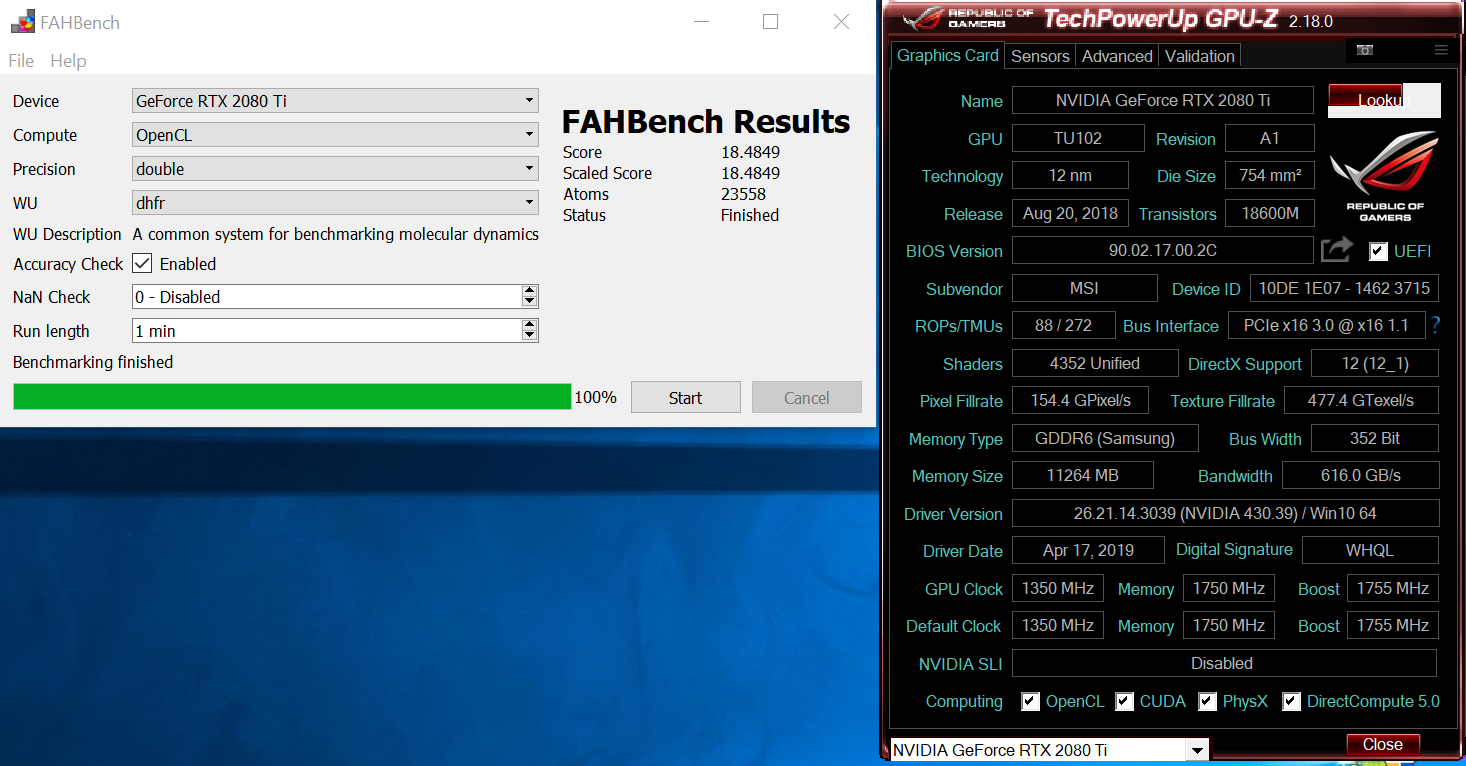
Task: Click the 12 nm Technology field
Action: tap(1070, 175)
